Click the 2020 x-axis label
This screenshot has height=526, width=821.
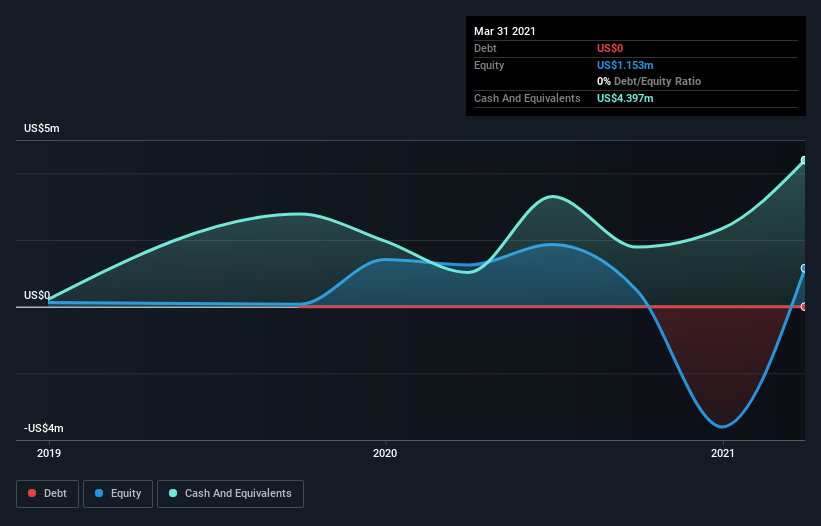385,453
